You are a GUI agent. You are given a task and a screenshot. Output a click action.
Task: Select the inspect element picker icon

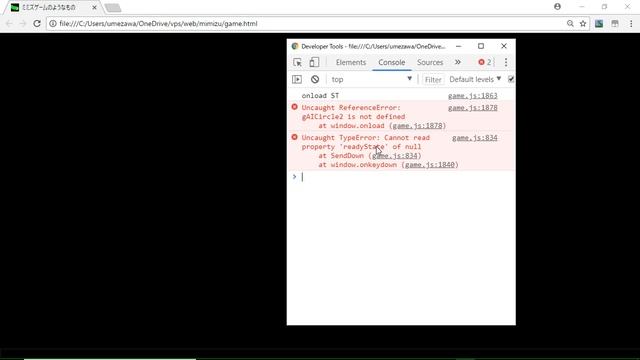click(x=297, y=62)
